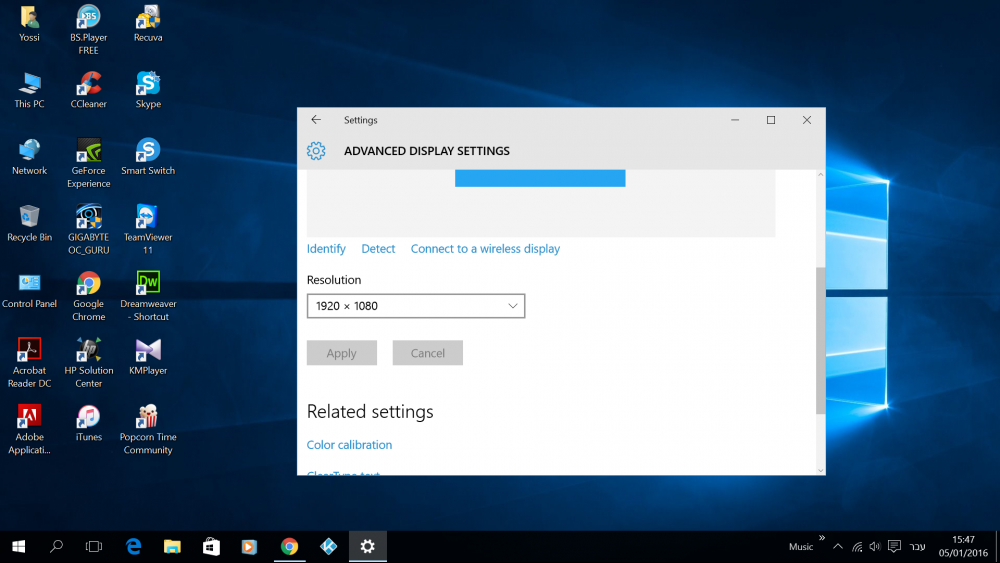Open the Kodi taskbar icon
This screenshot has height=563, width=1000.
[328, 546]
